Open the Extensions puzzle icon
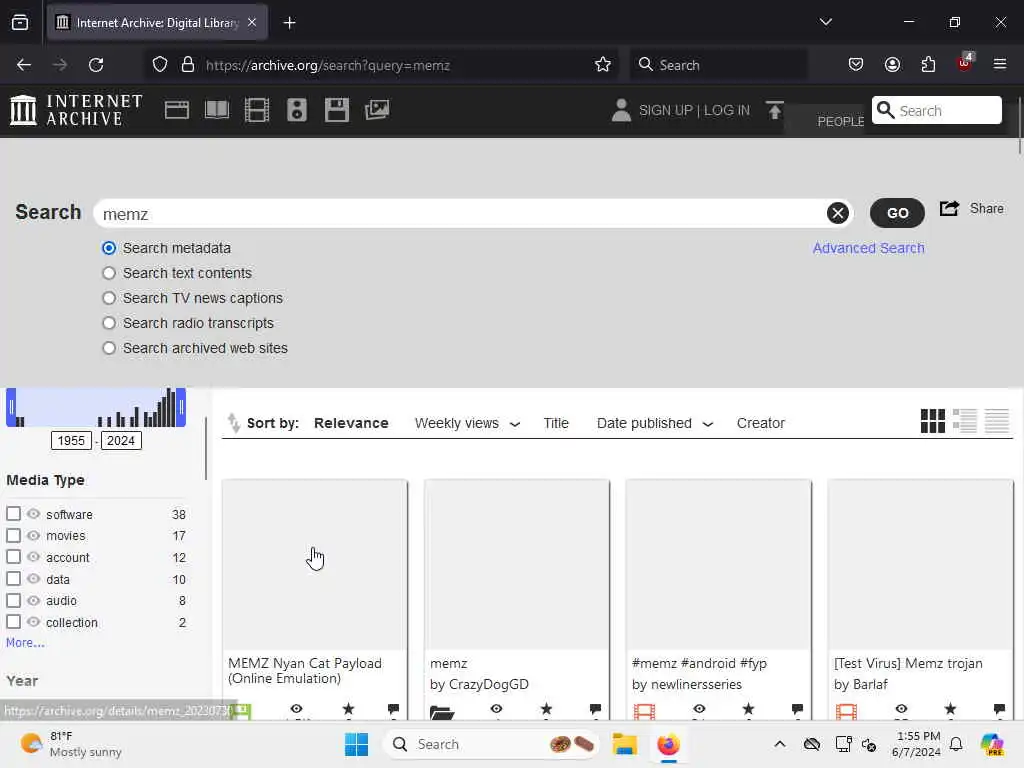1024x768 pixels. coord(928,65)
